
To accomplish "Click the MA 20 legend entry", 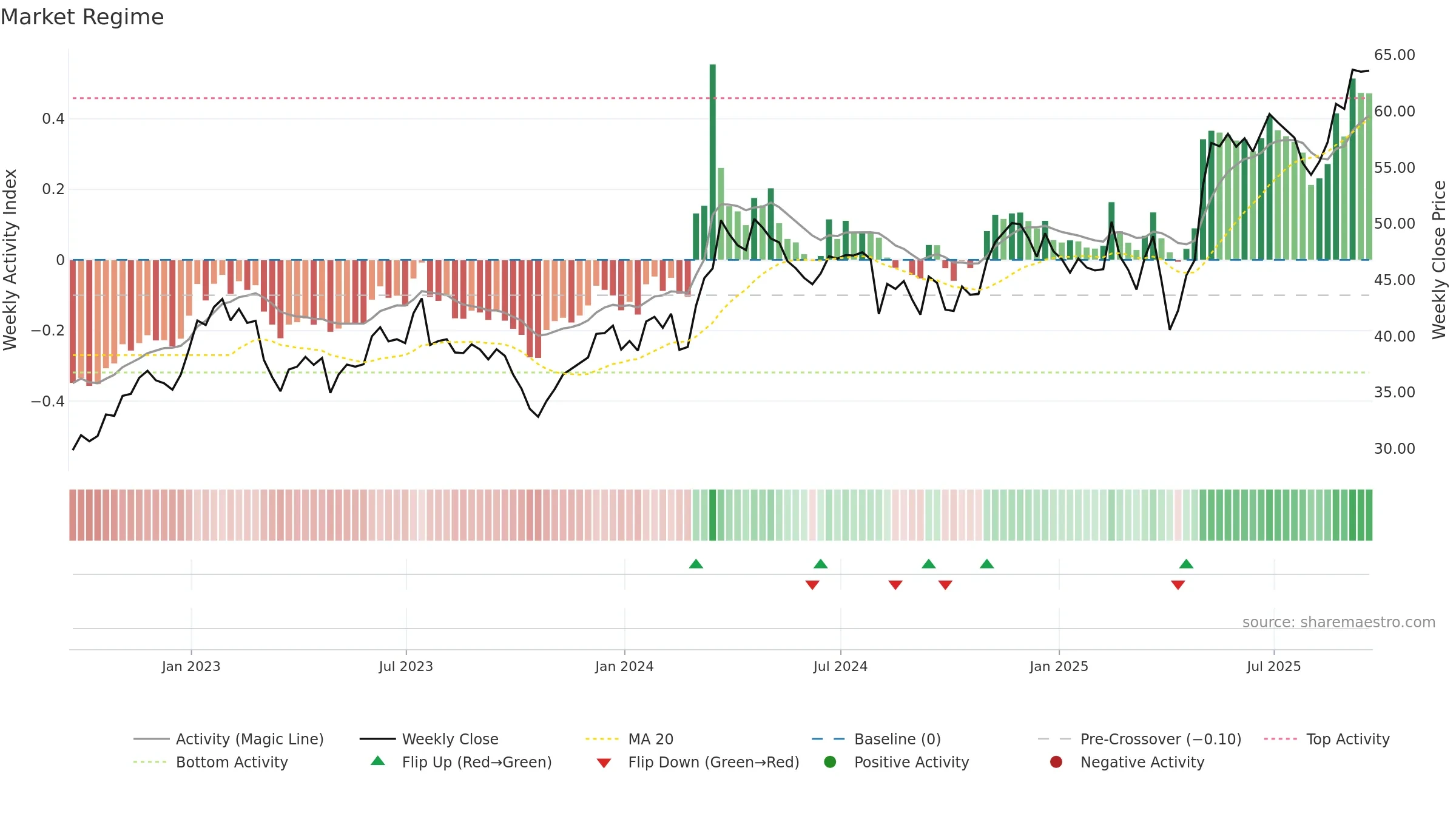I will 629,739.
